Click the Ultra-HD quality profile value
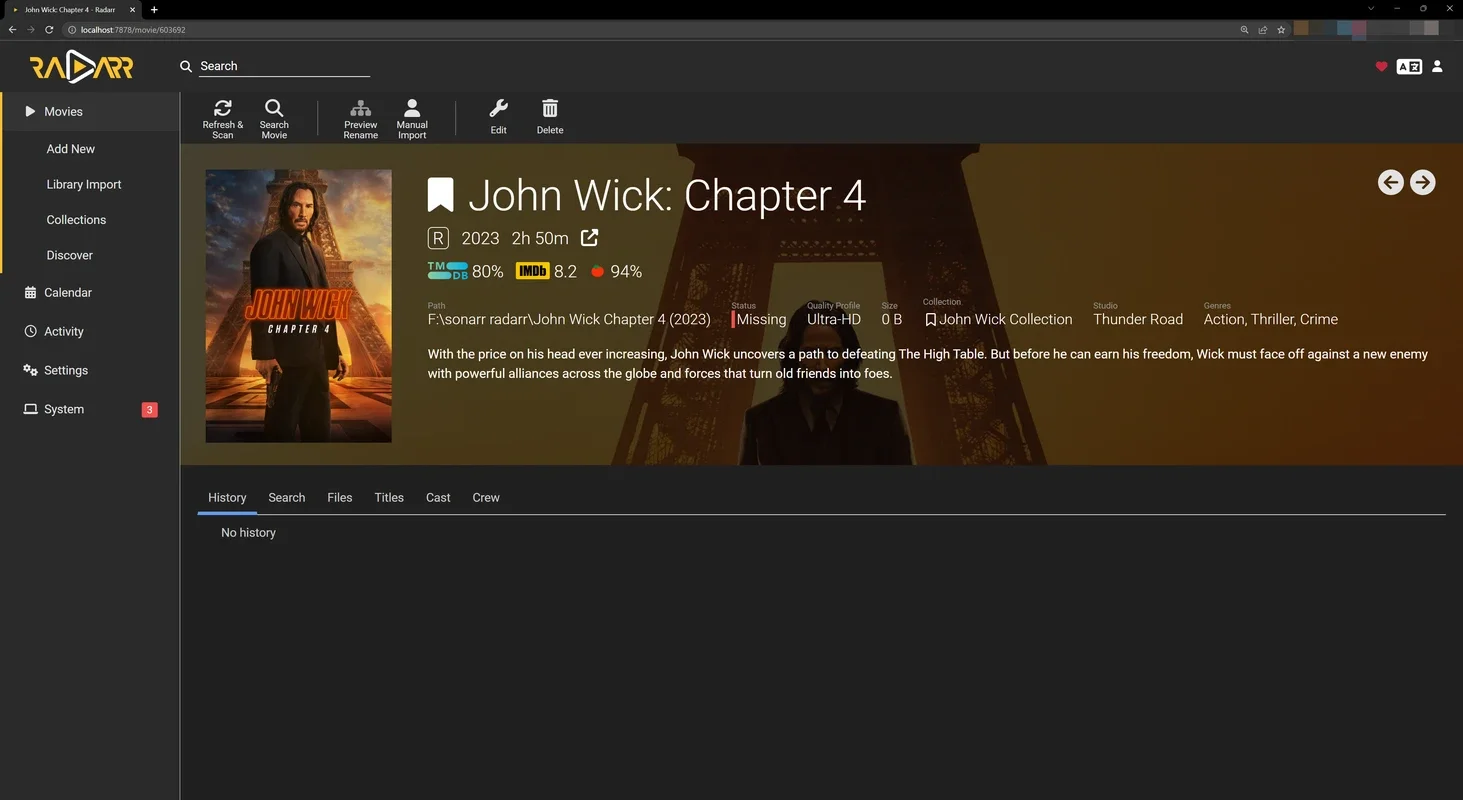The width and height of the screenshot is (1463, 800). click(x=834, y=319)
